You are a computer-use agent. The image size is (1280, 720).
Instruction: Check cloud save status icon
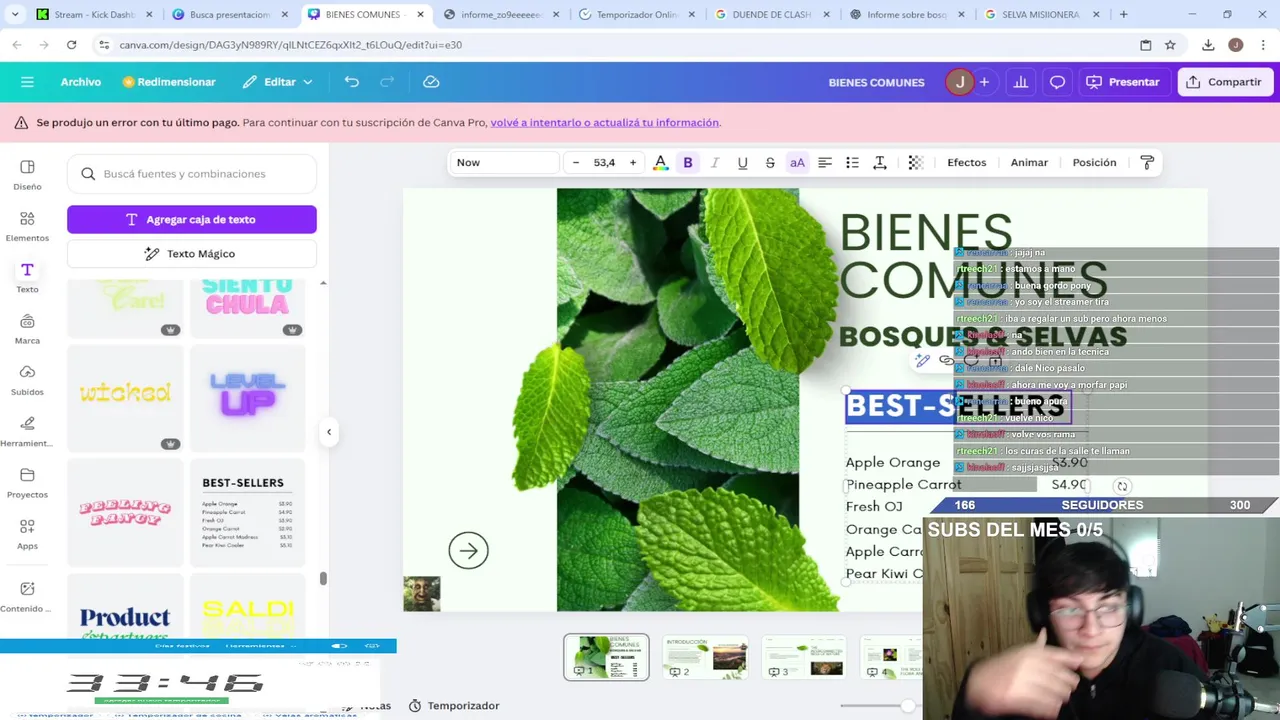point(431,82)
